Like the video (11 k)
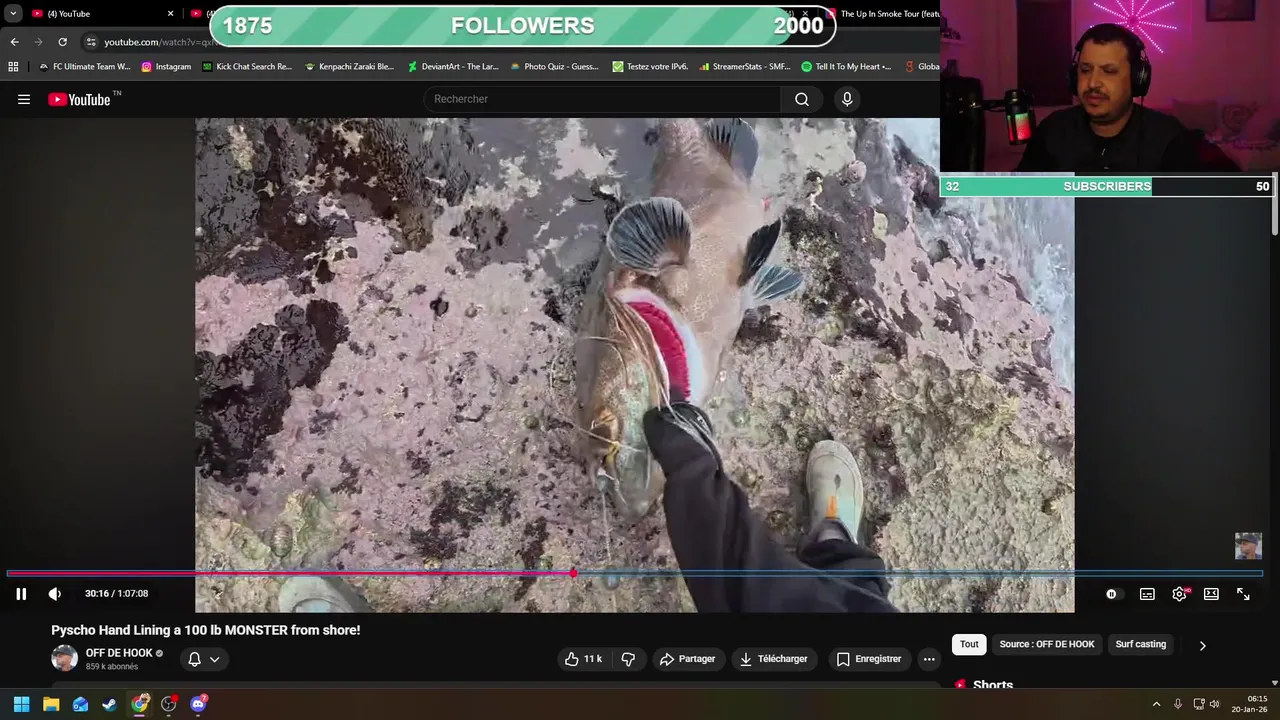 tap(583, 659)
